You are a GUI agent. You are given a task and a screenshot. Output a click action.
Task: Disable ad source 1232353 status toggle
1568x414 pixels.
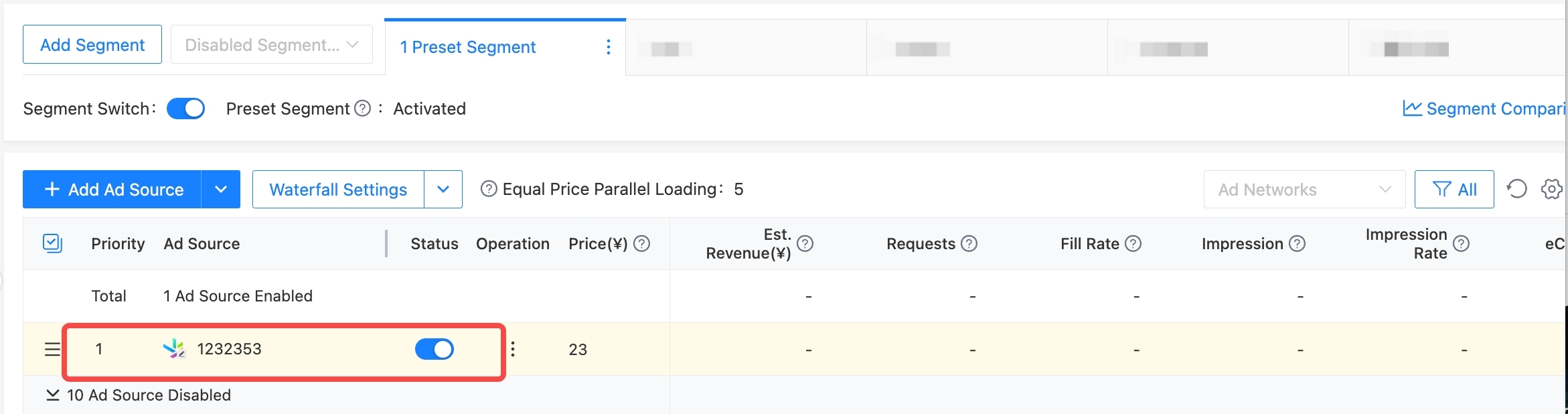coord(434,349)
